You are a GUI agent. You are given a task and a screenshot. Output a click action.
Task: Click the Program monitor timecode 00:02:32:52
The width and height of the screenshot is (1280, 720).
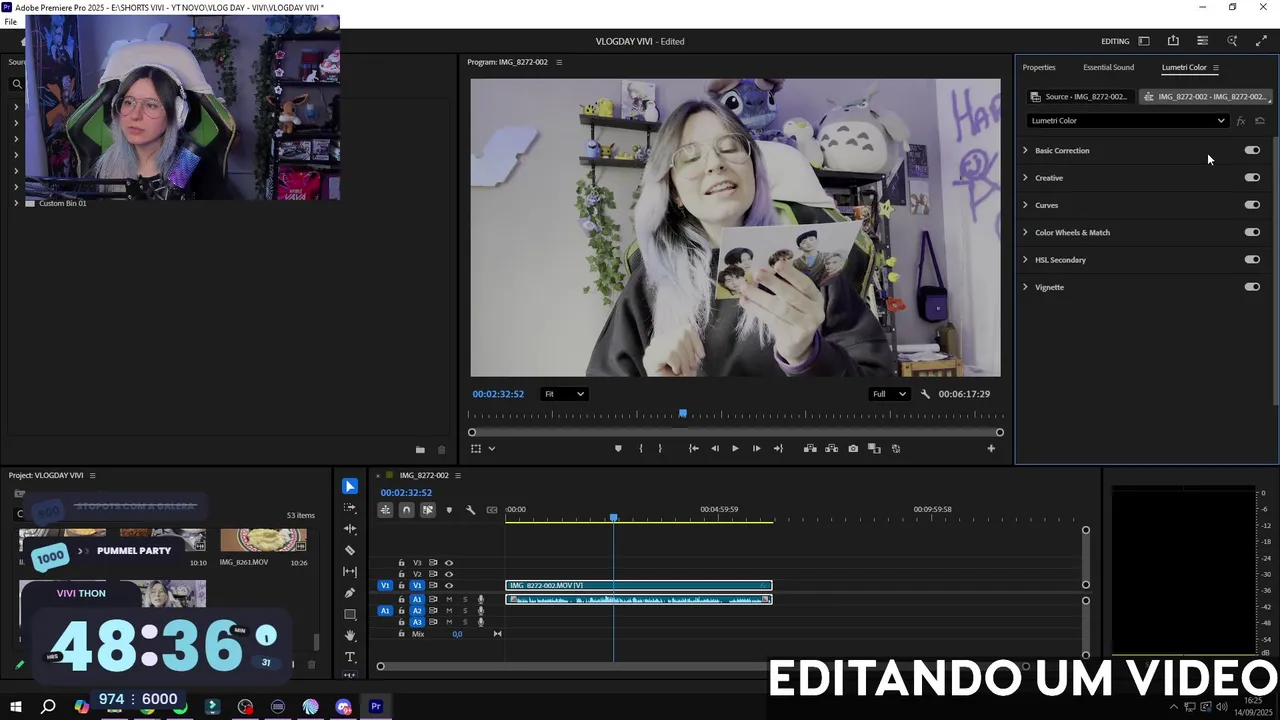click(498, 394)
